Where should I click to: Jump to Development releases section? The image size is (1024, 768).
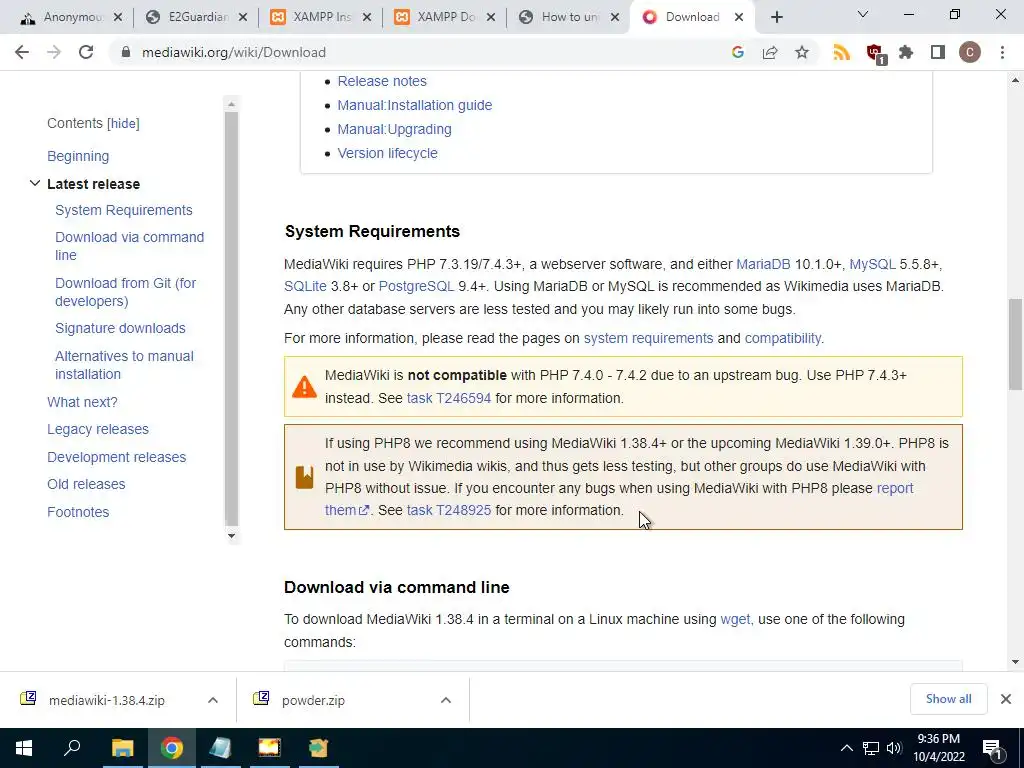[116, 457]
